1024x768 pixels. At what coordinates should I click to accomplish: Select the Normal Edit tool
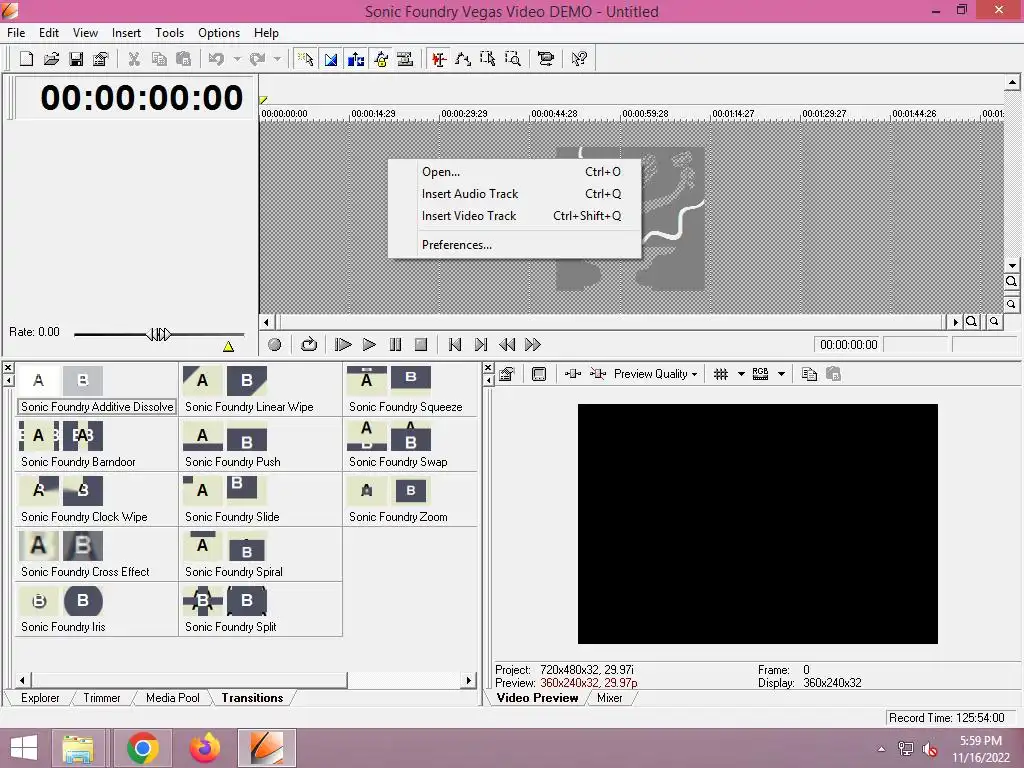coord(438,59)
